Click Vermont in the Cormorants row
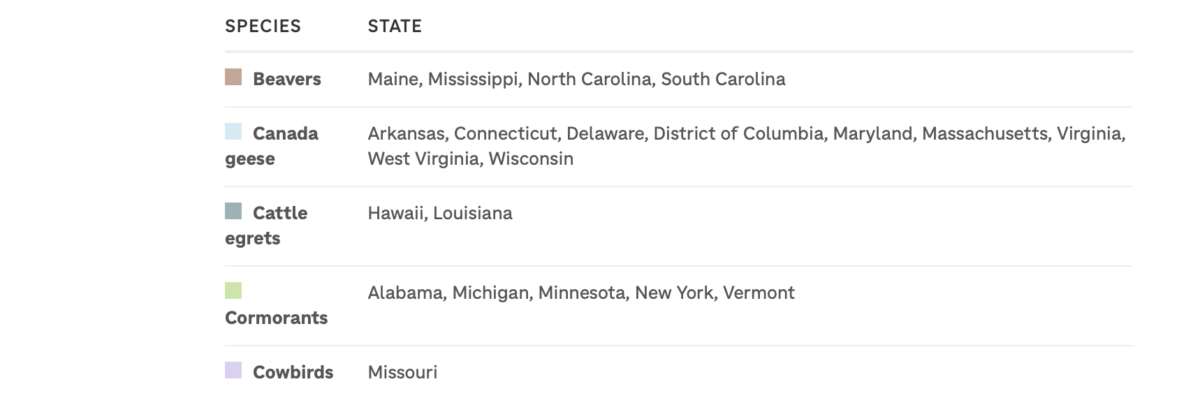This screenshot has width=1200, height=398. (759, 293)
